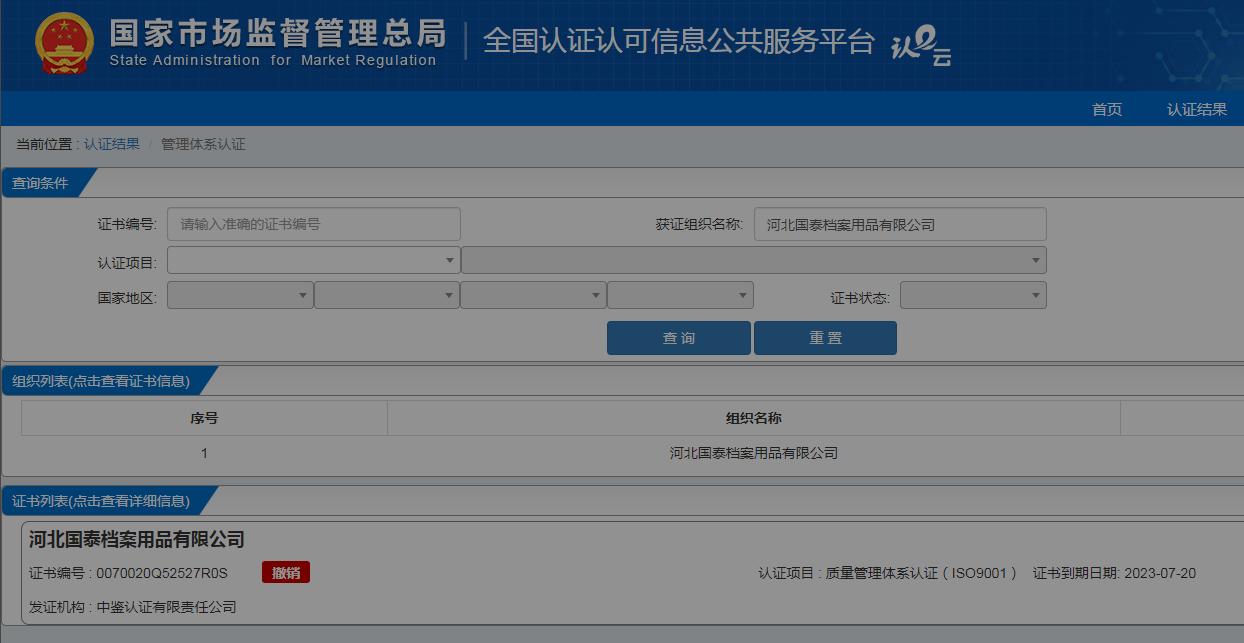1244x643 pixels.
Task: Click the 认e云 logo icon
Action: (x=921, y=45)
